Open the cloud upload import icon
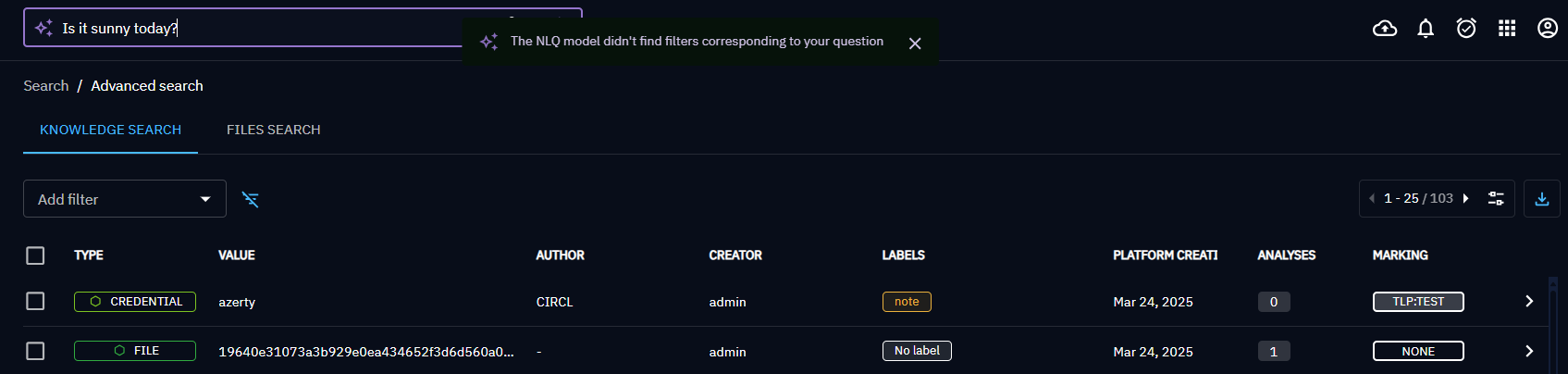1568x374 pixels. pyautogui.click(x=1385, y=29)
